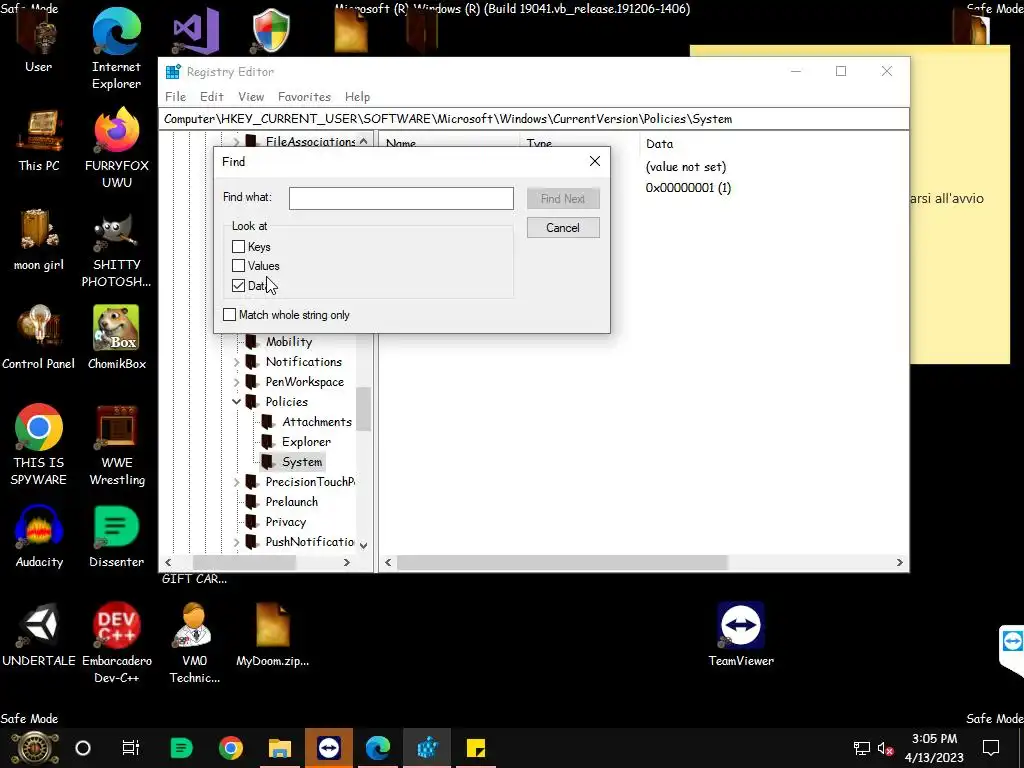Image resolution: width=1024 pixels, height=768 pixels.
Task: Open Microsoft Edge from taskbar
Action: pos(378,748)
